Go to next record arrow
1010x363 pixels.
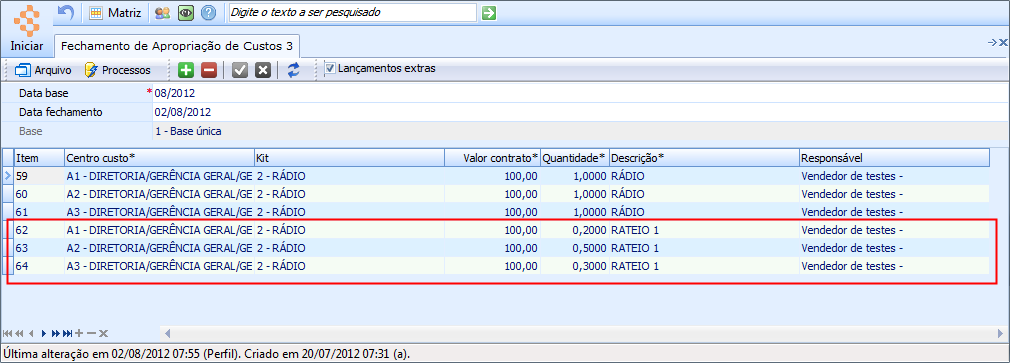point(43,333)
